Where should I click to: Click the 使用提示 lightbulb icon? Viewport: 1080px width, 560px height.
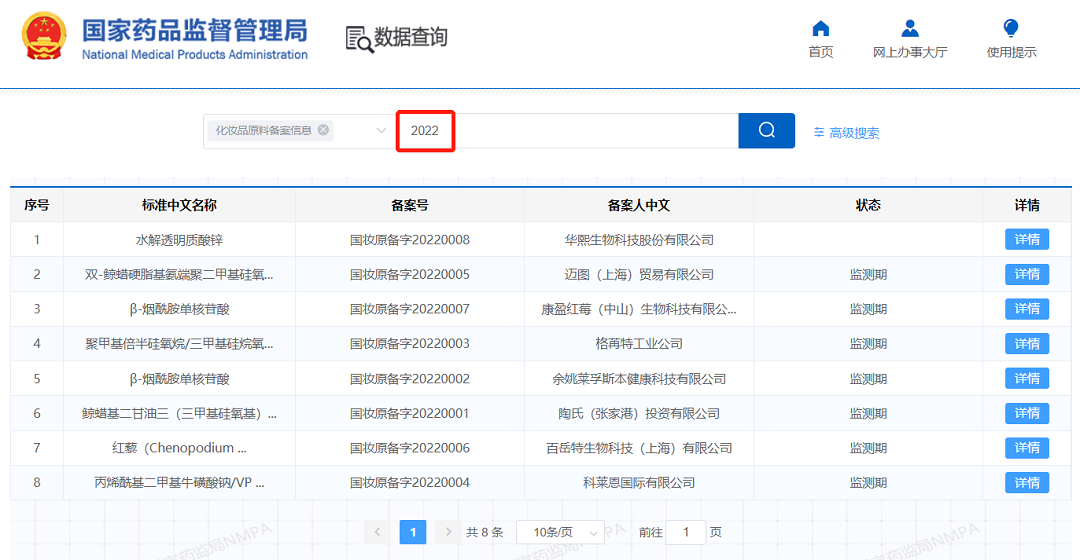1011,29
